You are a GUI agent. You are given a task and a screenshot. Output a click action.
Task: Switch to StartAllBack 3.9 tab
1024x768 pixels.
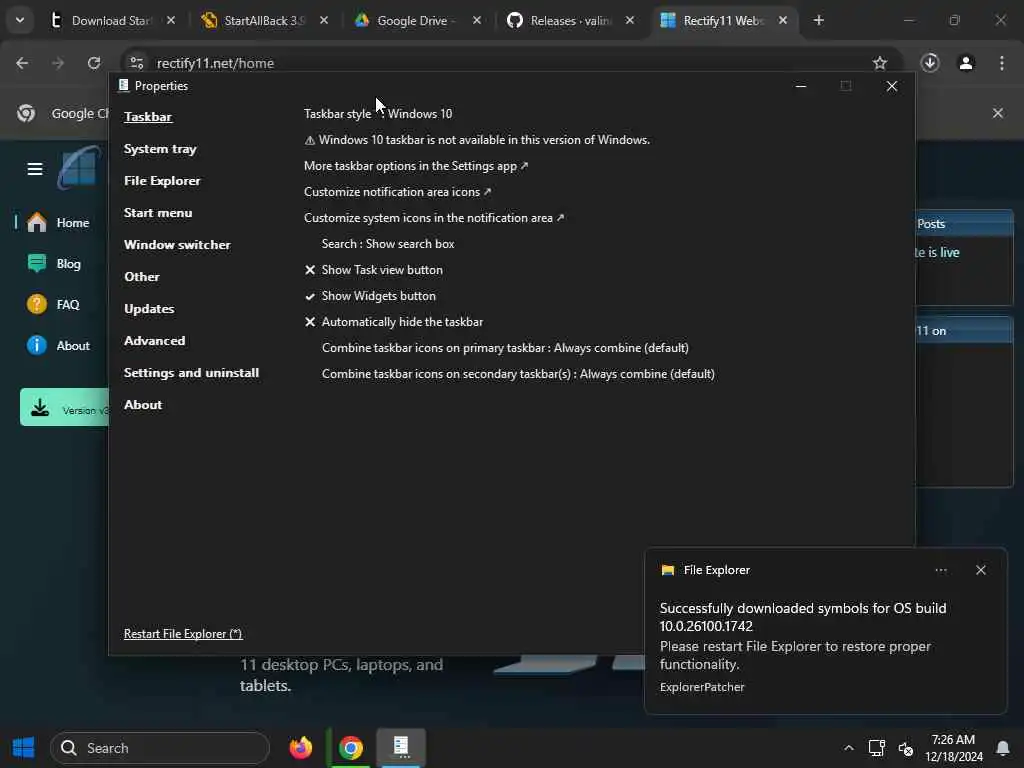(264, 20)
